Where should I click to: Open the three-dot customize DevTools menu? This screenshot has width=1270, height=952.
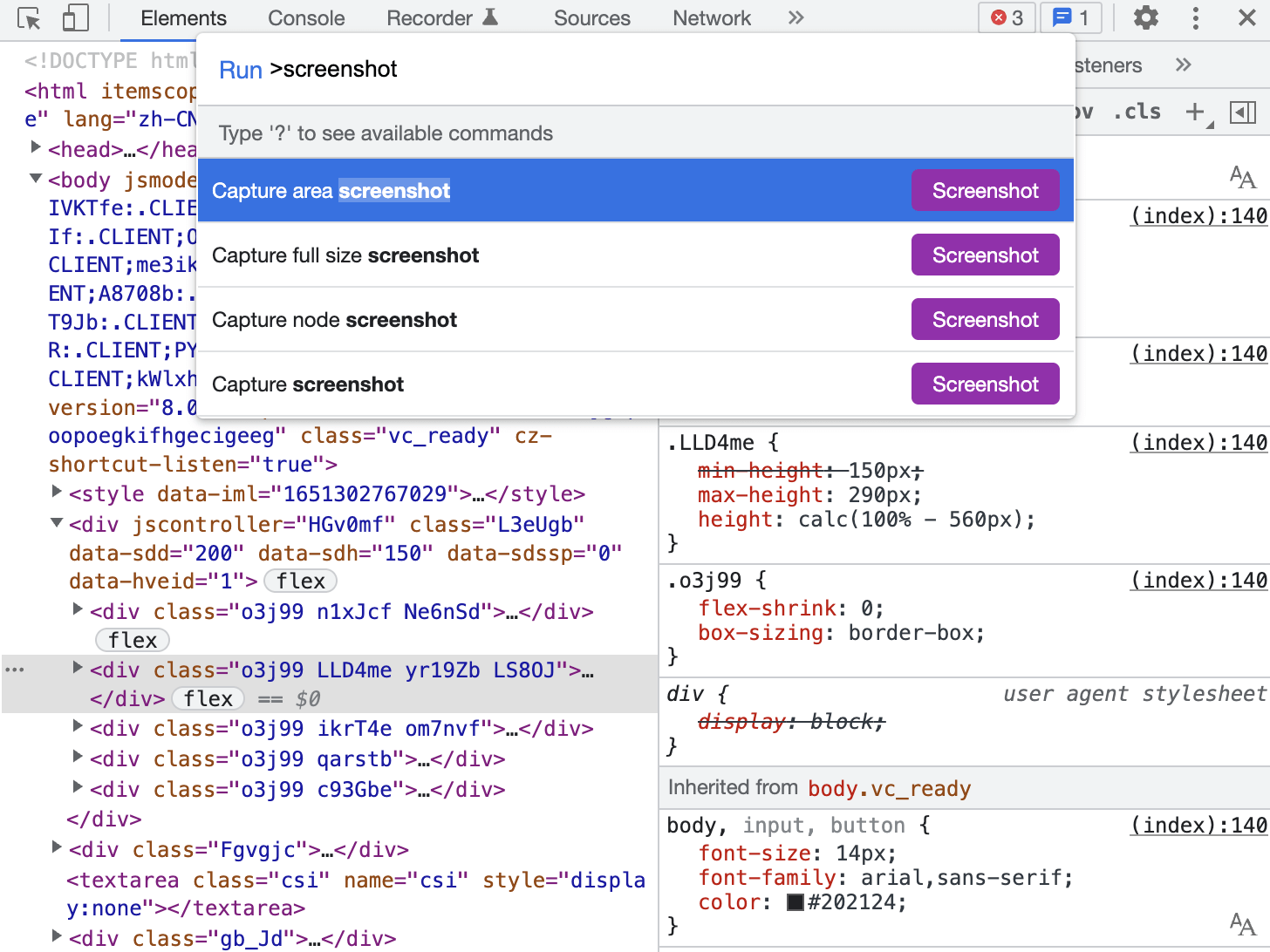(1196, 17)
